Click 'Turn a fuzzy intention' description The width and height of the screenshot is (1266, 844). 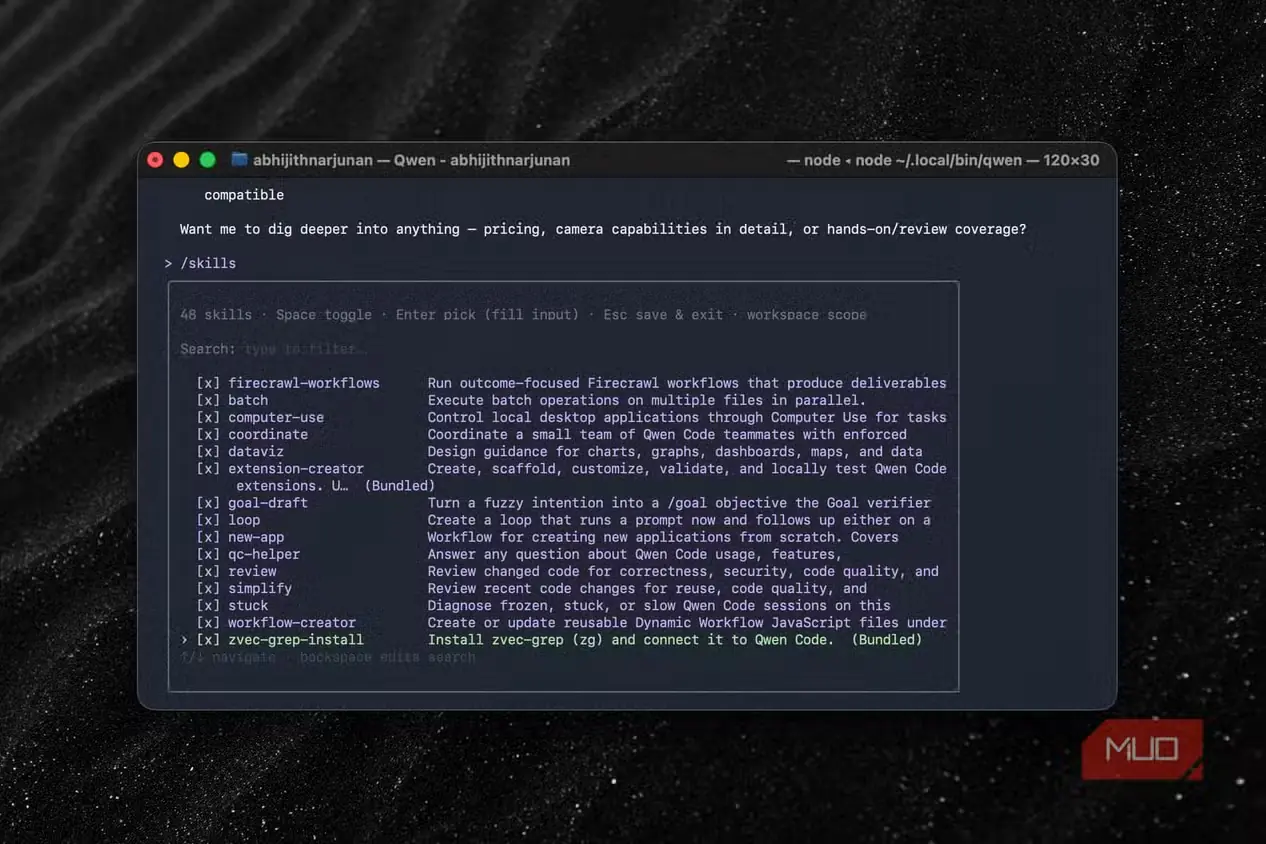[679, 503]
